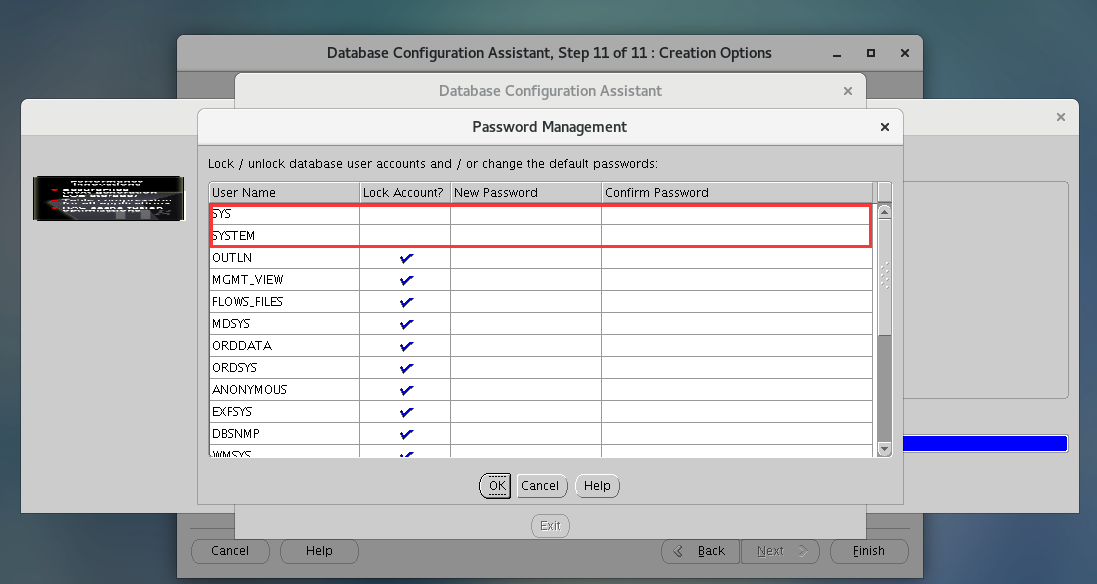This screenshot has height=584, width=1097.
Task: Click the table scrollbar down arrow
Action: 884,449
